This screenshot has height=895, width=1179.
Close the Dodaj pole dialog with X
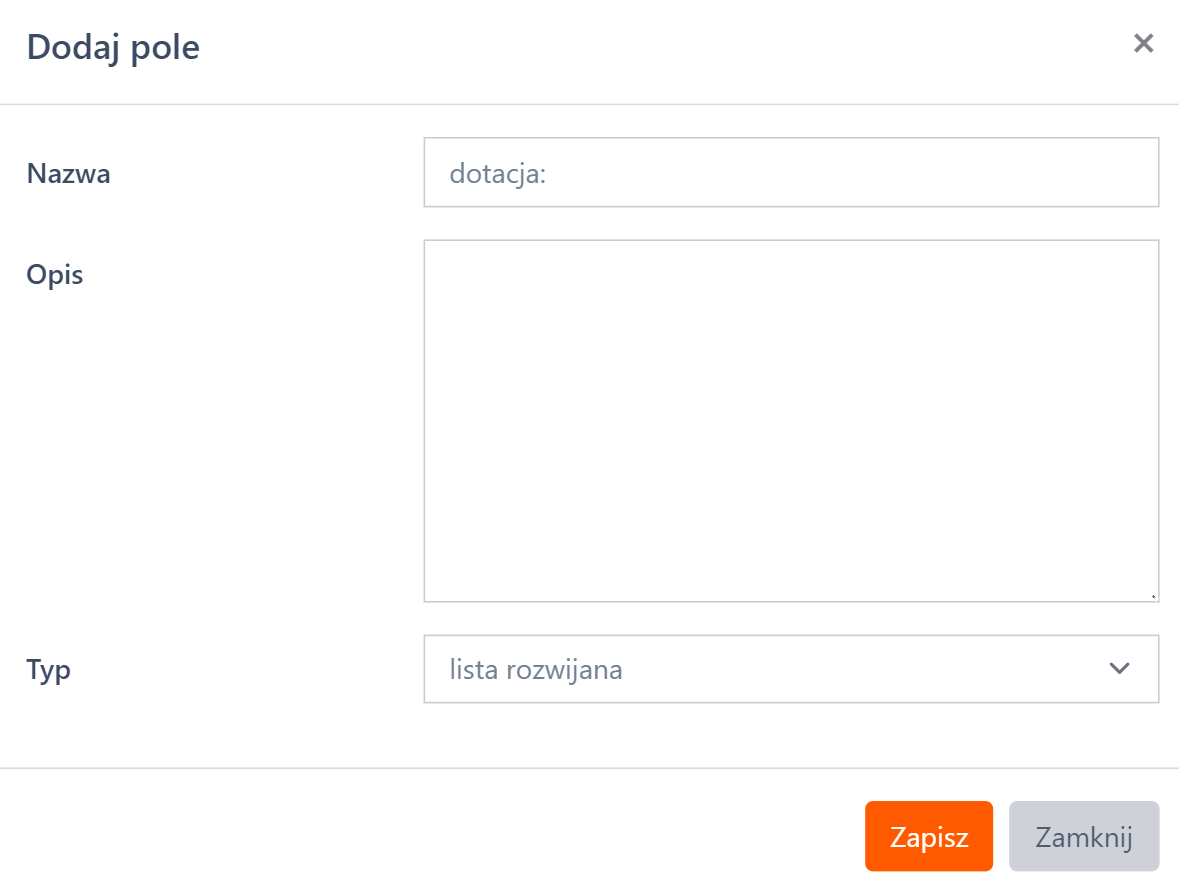click(x=1143, y=43)
